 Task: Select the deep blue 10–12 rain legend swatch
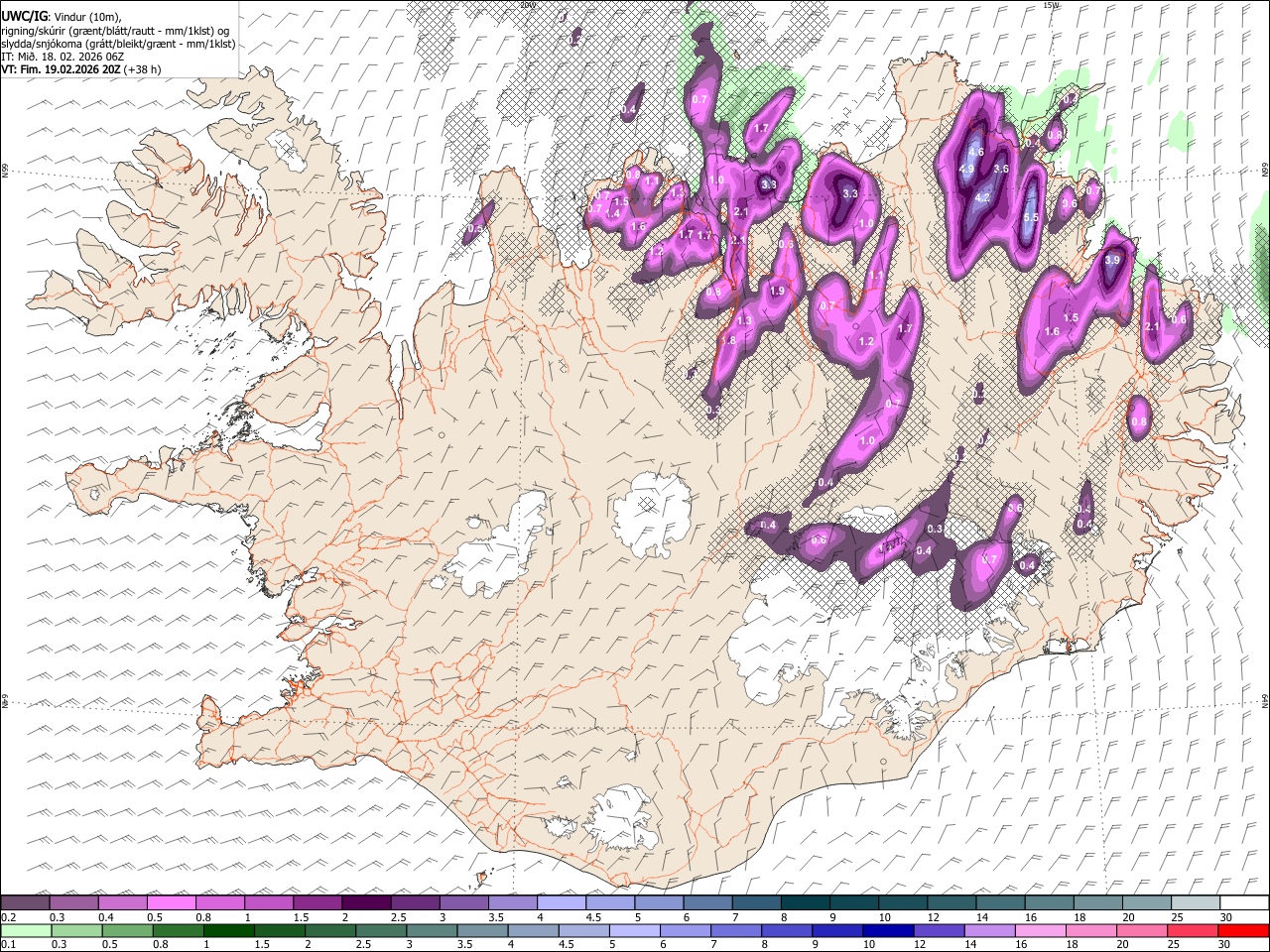[x=887, y=930]
